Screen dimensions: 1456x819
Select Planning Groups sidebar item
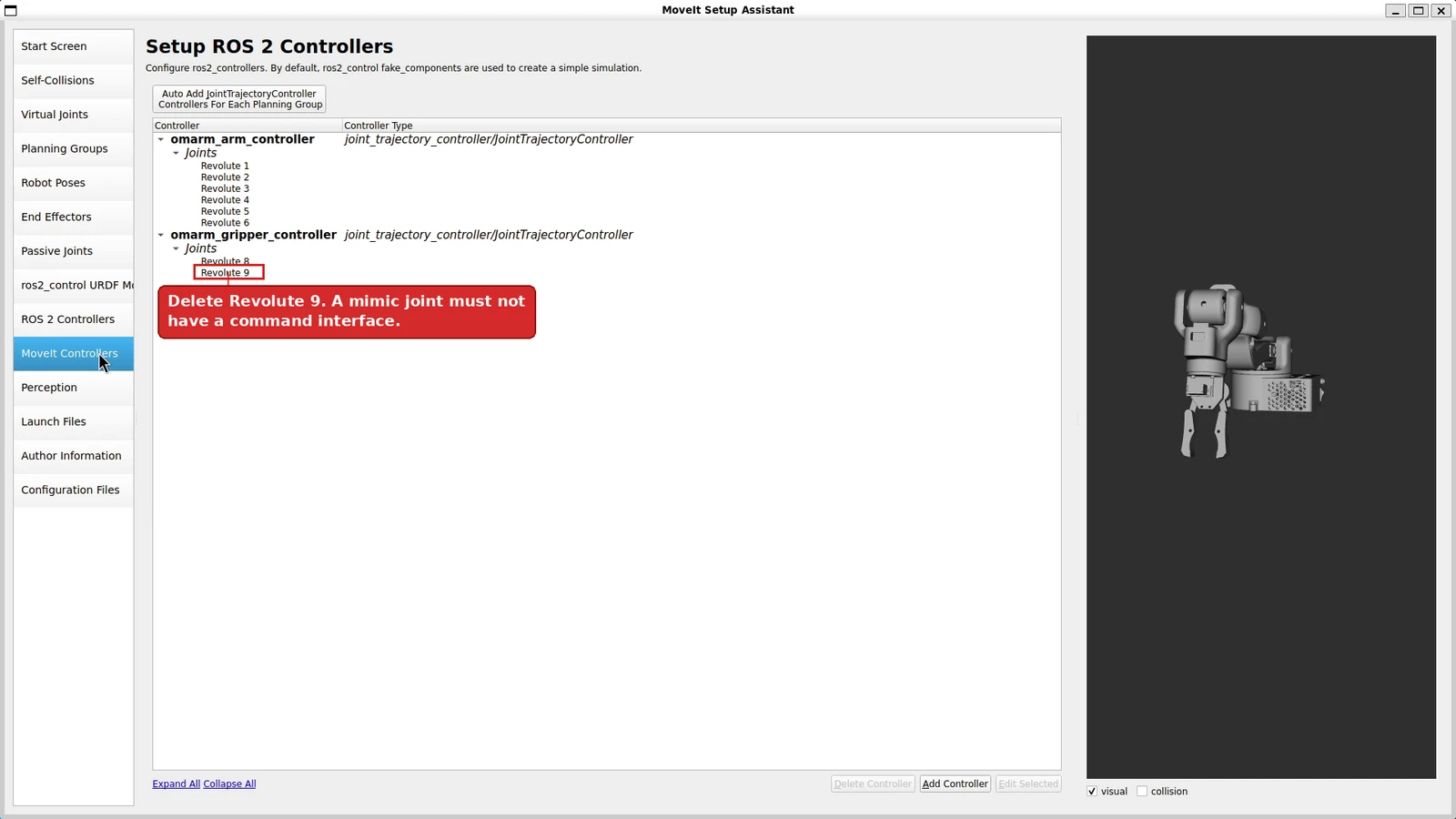tap(74, 148)
